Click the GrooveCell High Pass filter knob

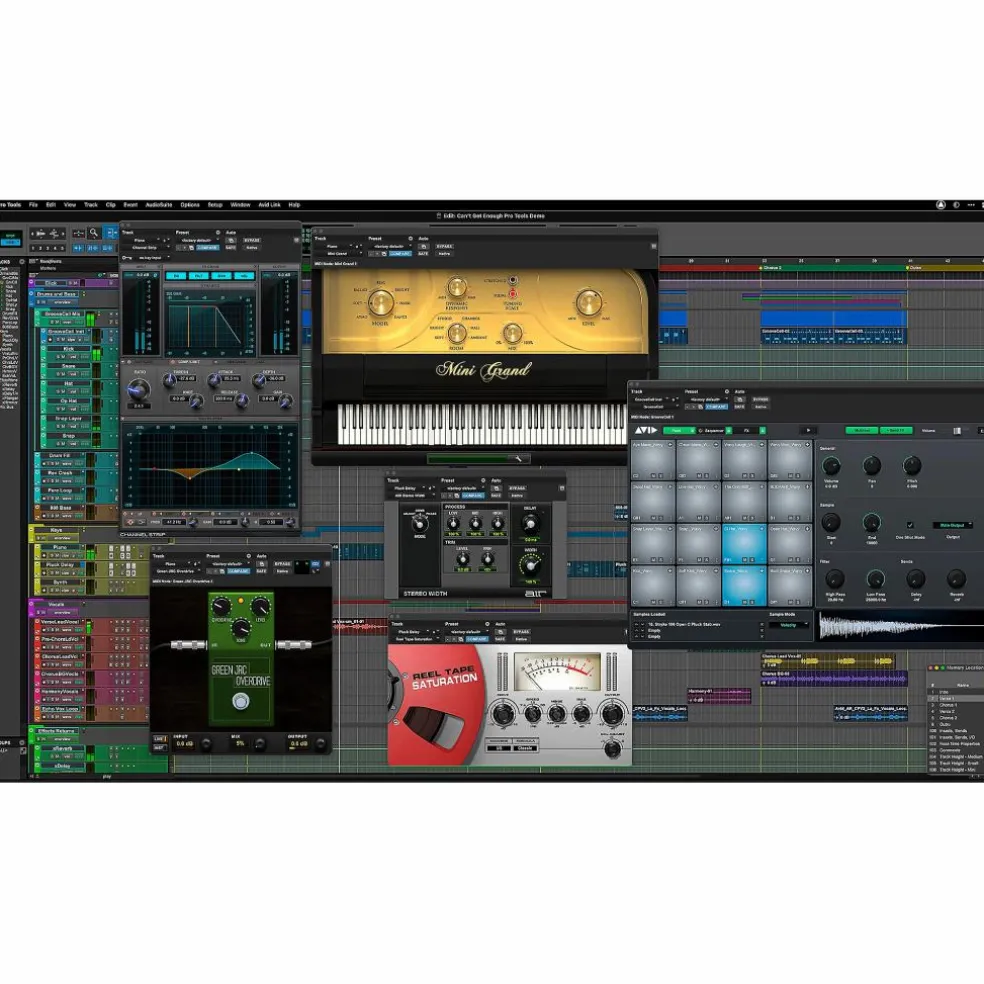coord(834,579)
